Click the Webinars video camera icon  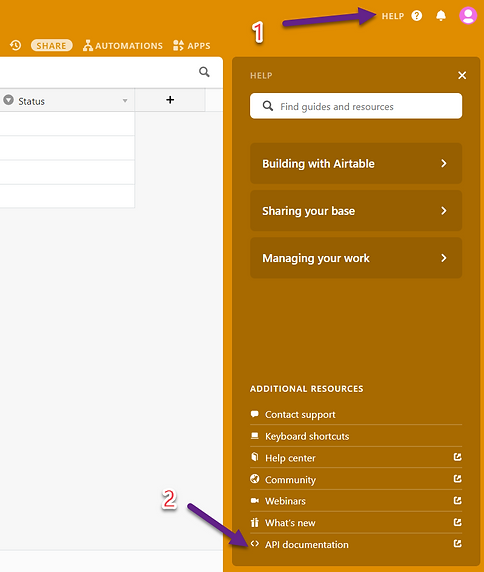coord(255,500)
